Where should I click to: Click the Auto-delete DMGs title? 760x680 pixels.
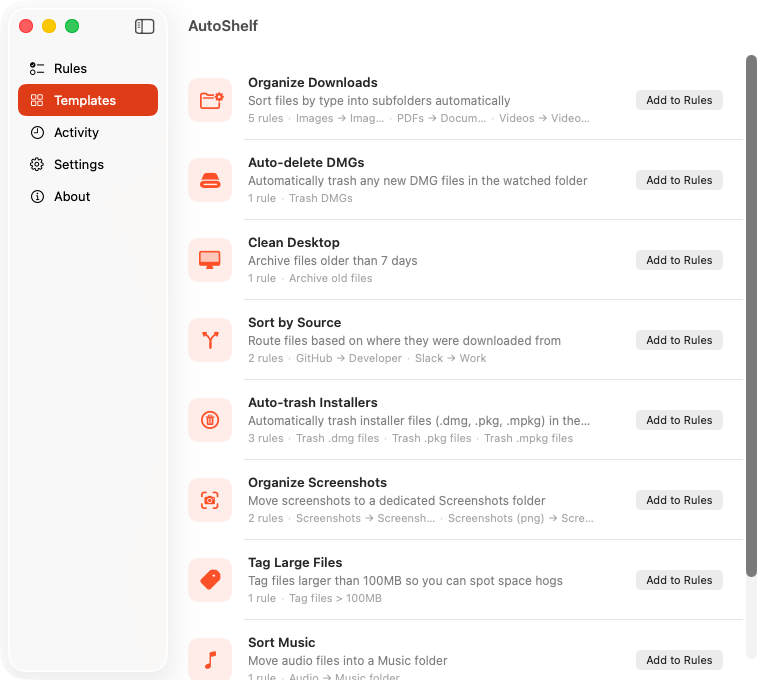(x=306, y=162)
